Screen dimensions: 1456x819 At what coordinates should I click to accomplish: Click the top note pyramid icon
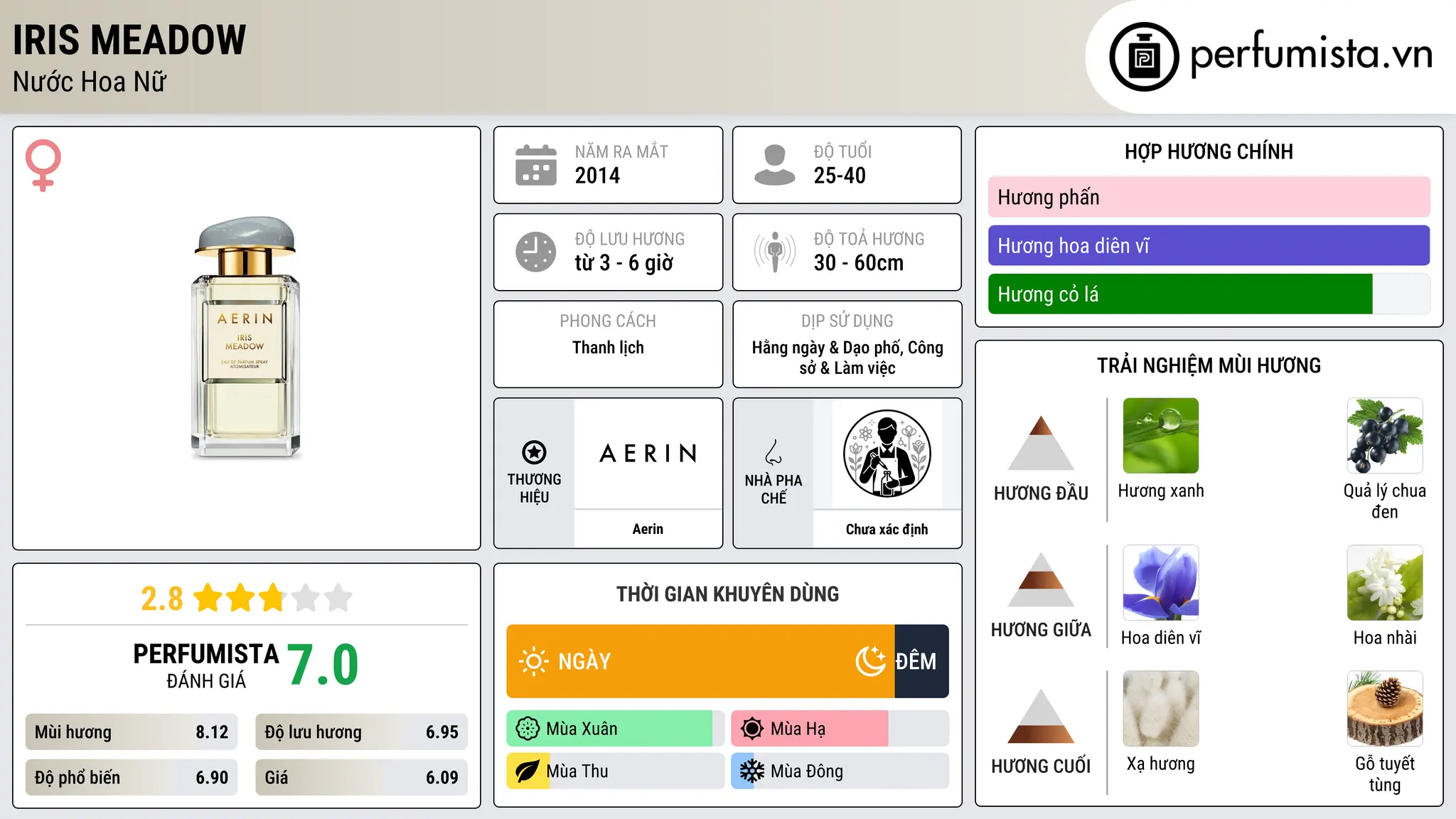1041,443
